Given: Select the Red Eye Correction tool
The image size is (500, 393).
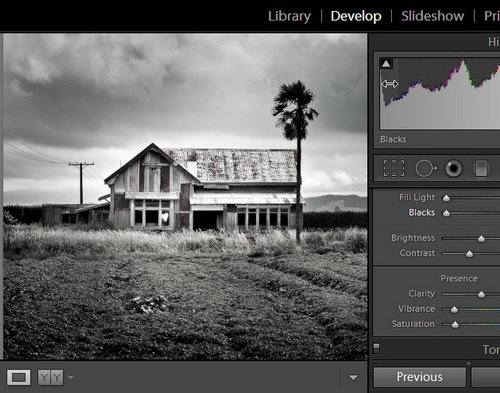Looking at the screenshot, I should [x=453, y=168].
